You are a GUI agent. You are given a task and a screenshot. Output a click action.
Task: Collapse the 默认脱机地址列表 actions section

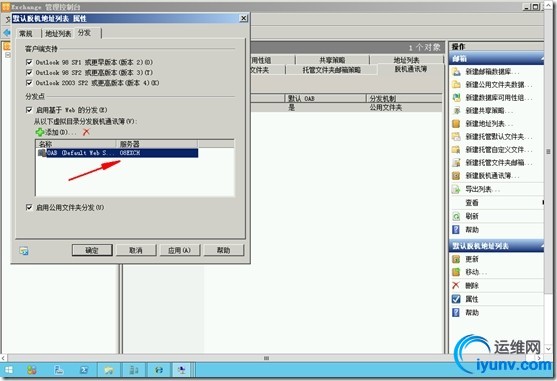[542, 246]
